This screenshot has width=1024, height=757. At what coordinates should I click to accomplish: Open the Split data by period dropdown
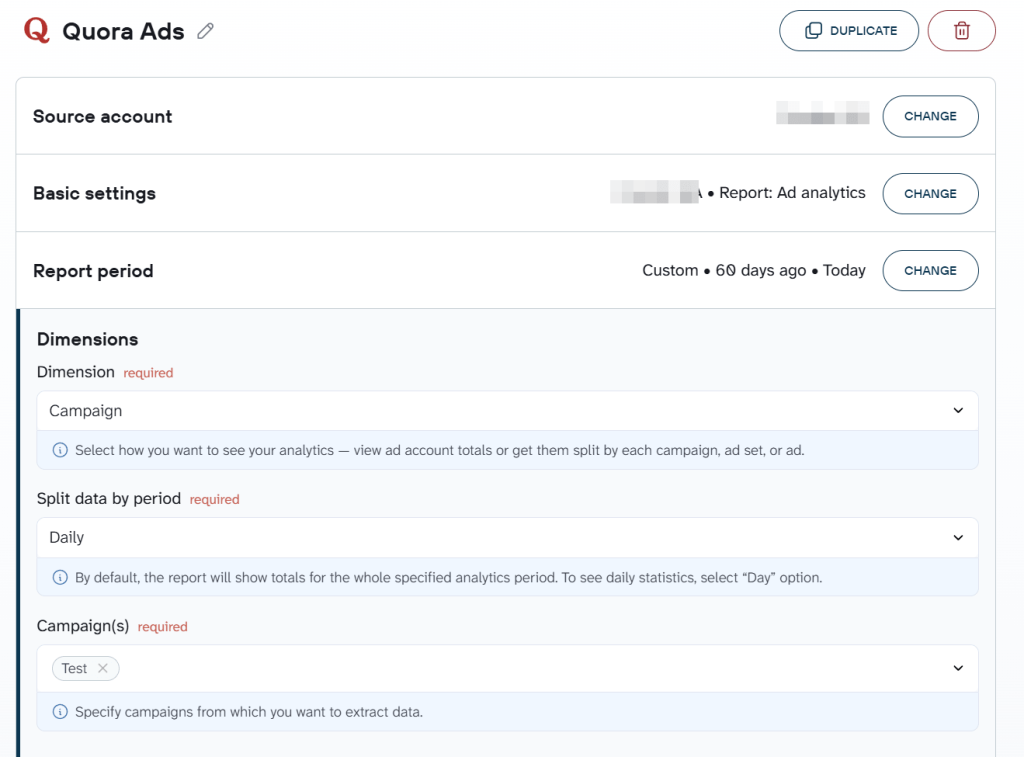click(x=507, y=538)
